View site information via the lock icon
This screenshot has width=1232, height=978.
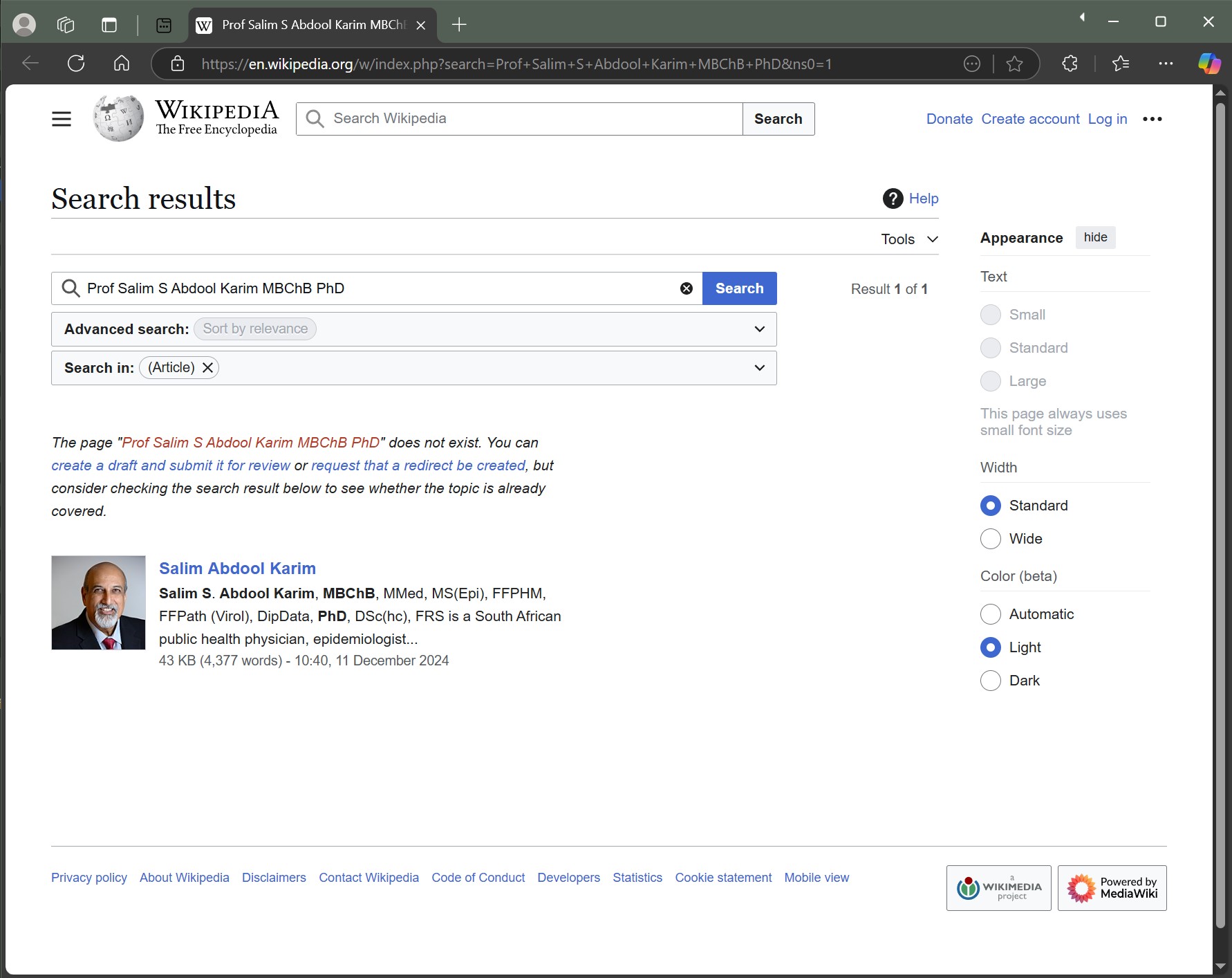point(178,64)
